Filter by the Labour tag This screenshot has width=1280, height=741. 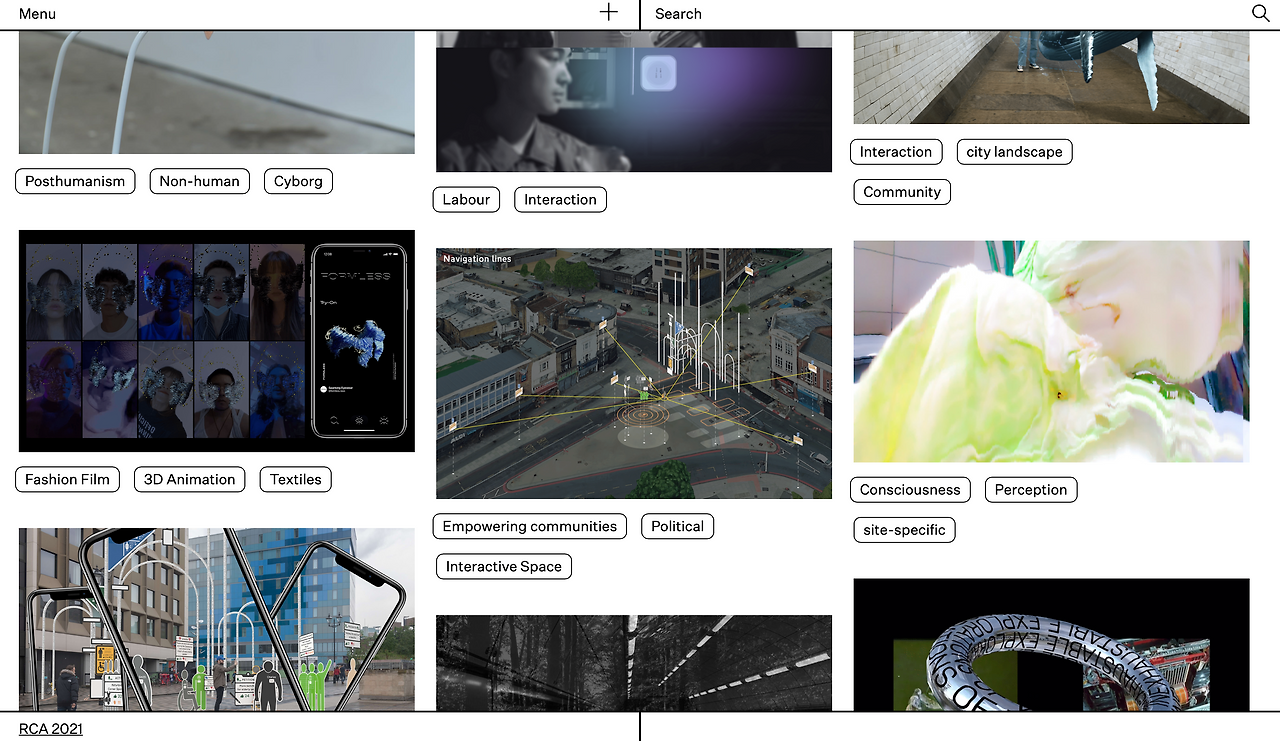click(x=466, y=199)
